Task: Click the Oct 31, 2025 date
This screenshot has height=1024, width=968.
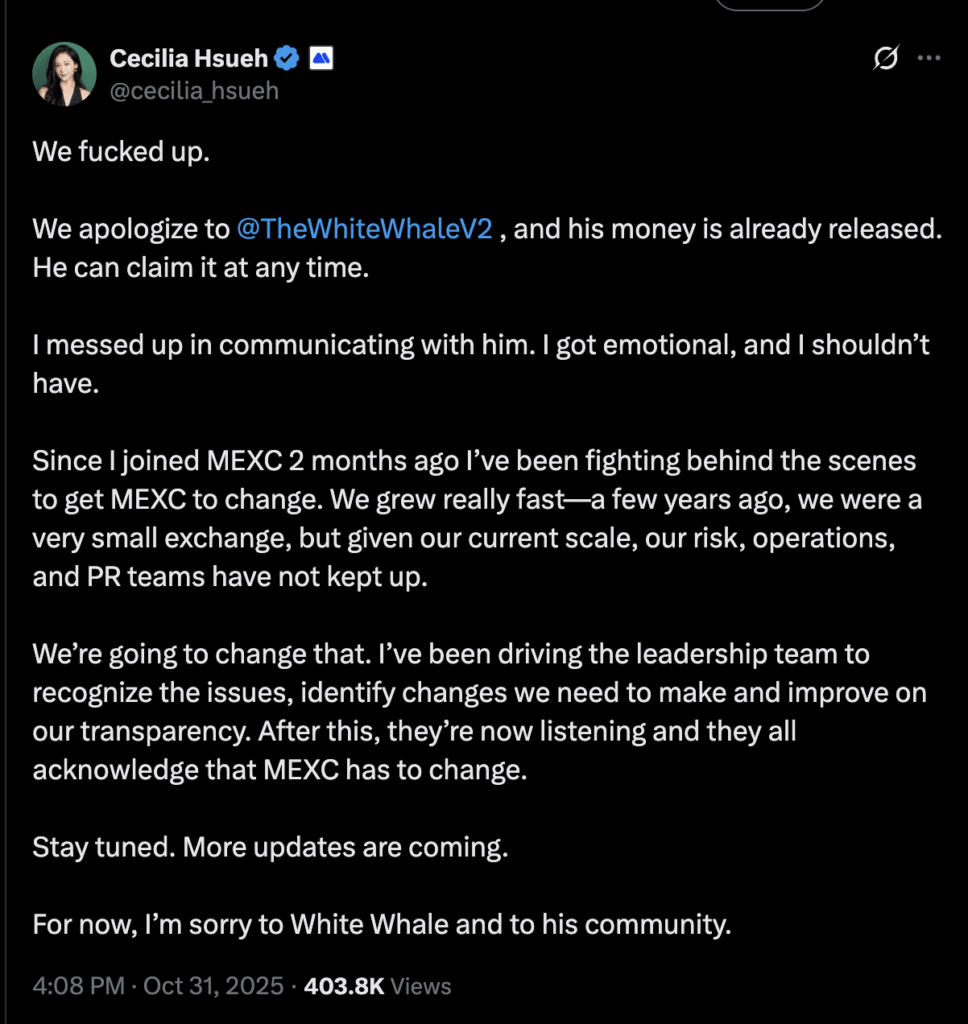Action: point(214,986)
